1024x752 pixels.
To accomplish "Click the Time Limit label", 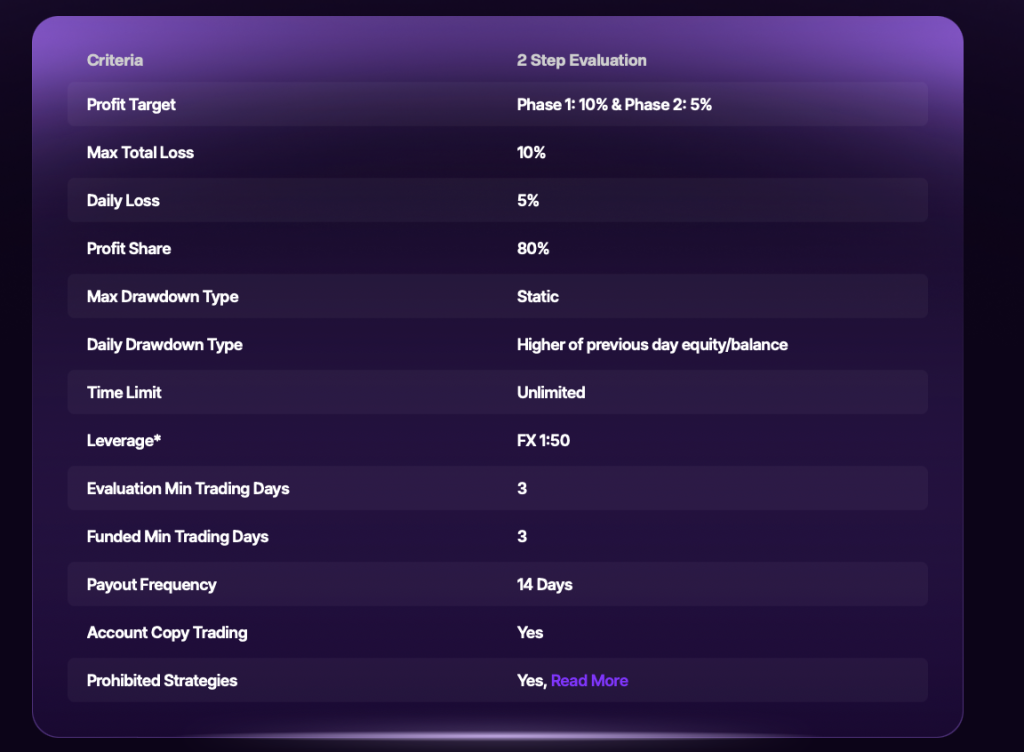I will (x=124, y=392).
